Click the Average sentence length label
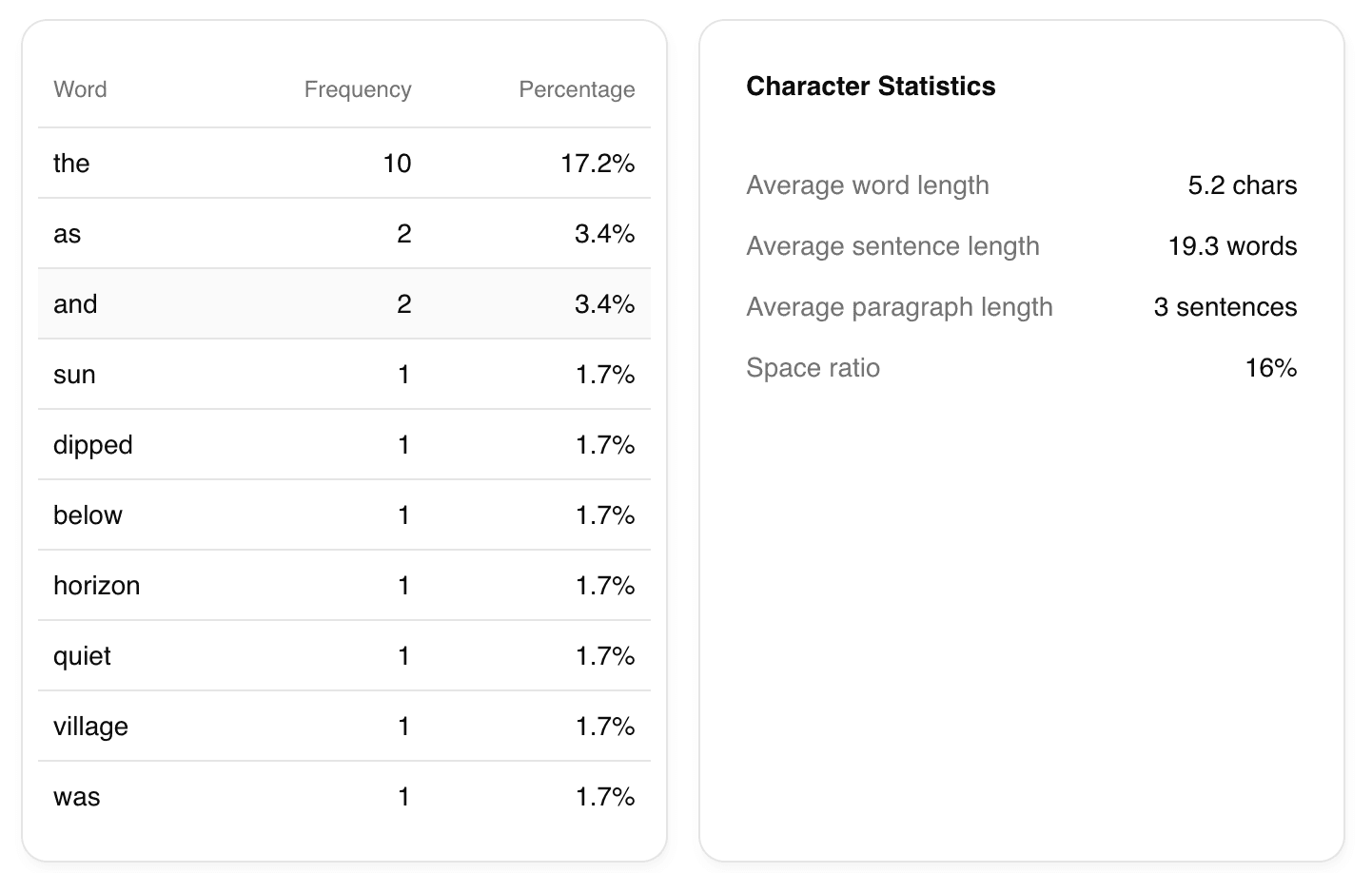Image resolution: width=1372 pixels, height=873 pixels. 892,246
